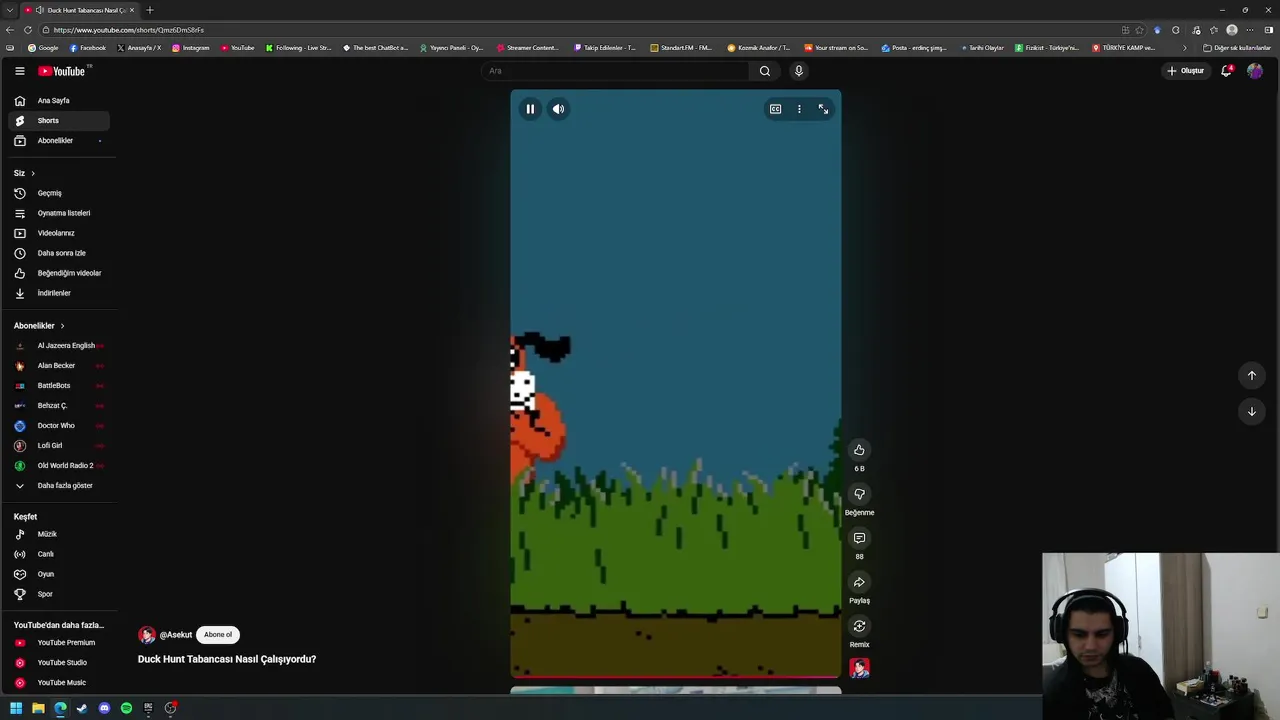
Task: Subscribe with Abone ol button
Action: 218,635
